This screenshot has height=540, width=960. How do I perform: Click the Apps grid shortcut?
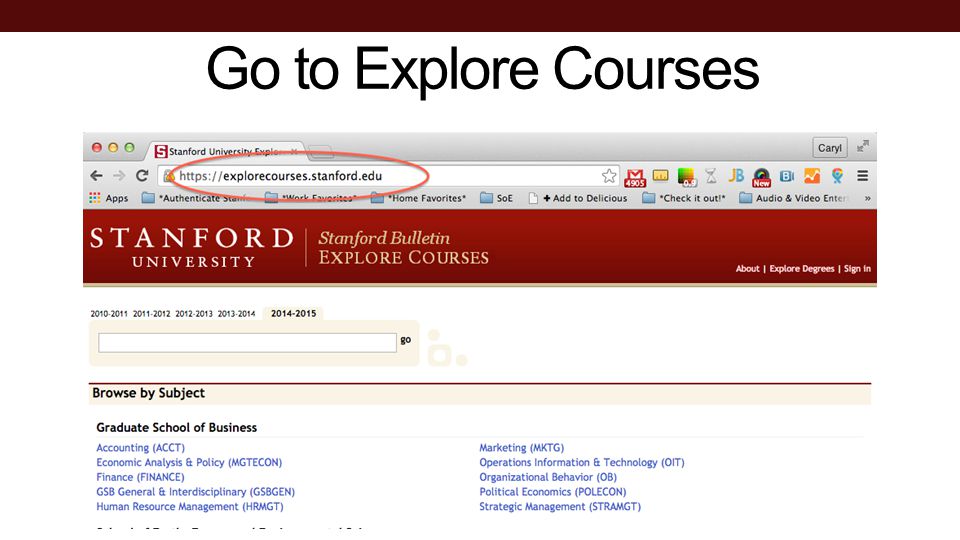tap(109, 198)
